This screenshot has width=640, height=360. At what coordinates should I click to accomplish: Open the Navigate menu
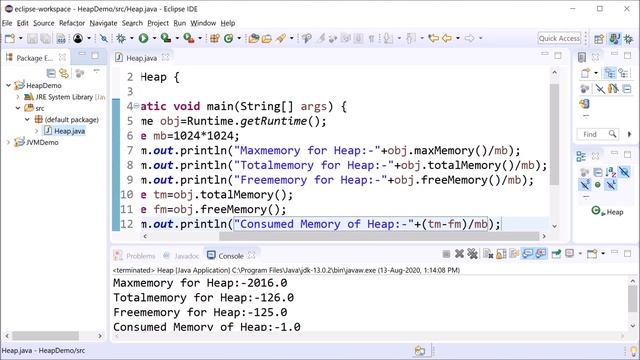point(103,23)
